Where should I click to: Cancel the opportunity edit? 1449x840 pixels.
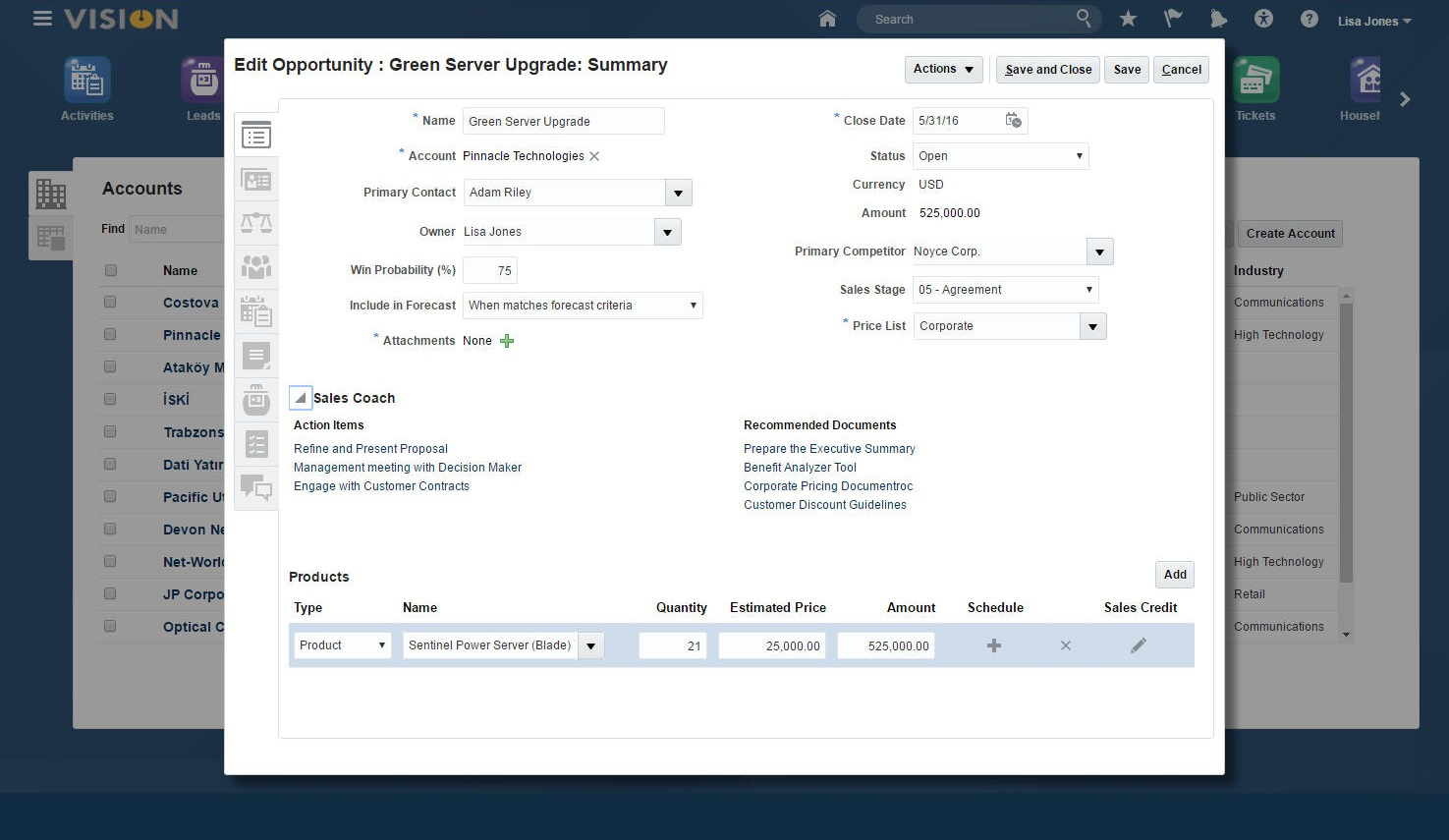pos(1181,69)
